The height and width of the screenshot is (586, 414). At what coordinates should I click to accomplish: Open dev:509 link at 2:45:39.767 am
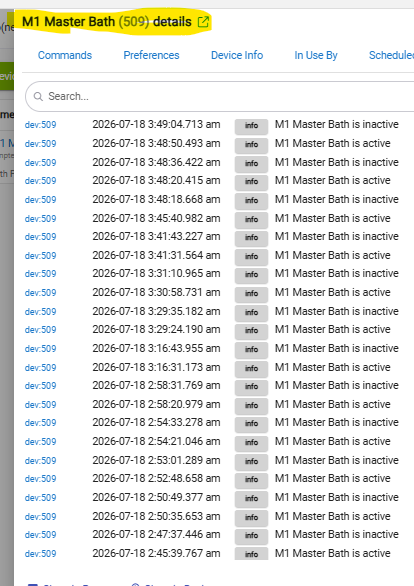[40, 553]
